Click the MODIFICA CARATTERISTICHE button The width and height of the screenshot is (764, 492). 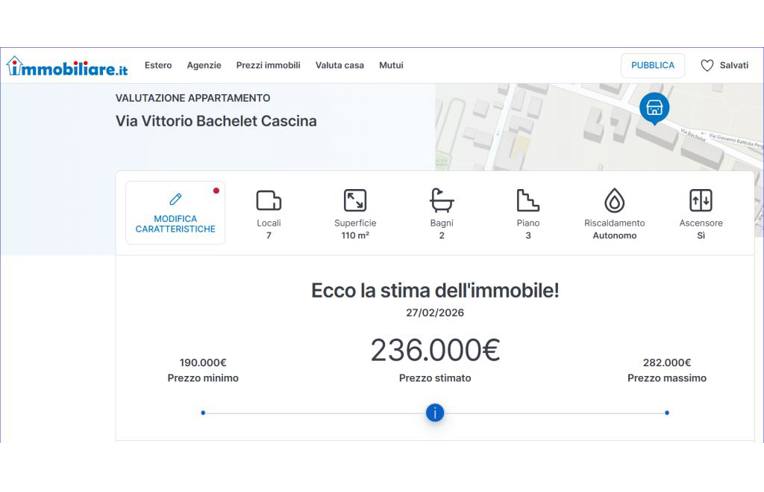(175, 213)
